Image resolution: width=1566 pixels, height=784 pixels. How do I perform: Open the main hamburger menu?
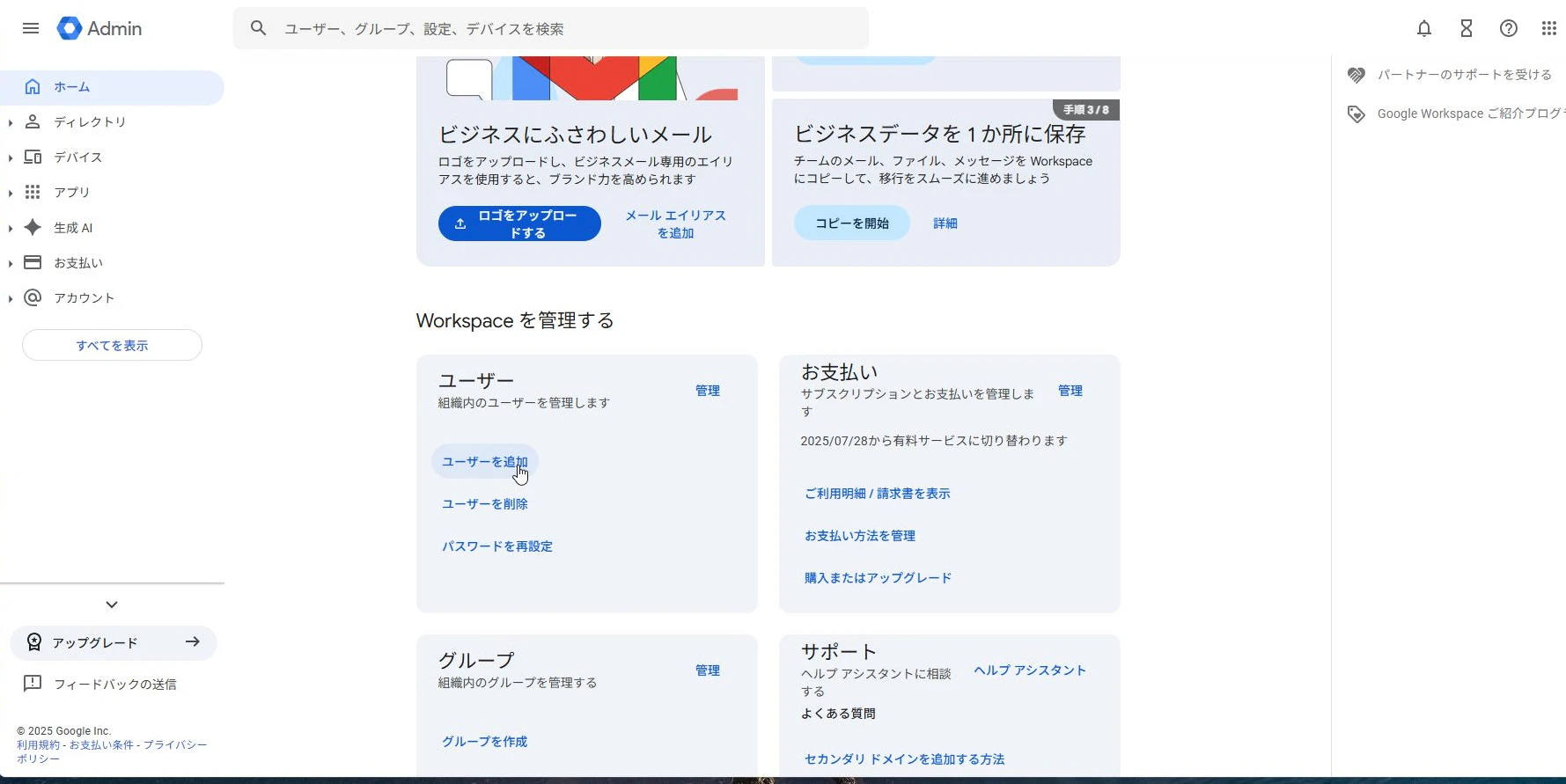click(x=31, y=28)
